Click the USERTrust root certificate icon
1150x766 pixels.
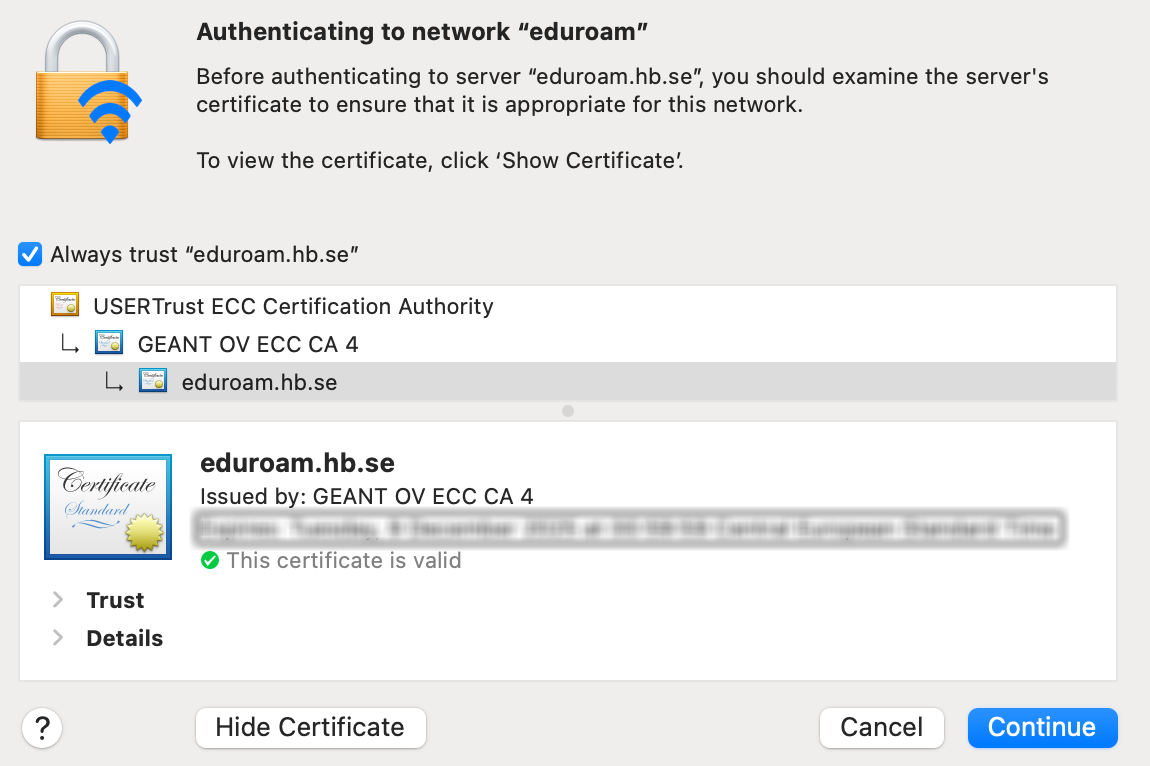point(65,305)
